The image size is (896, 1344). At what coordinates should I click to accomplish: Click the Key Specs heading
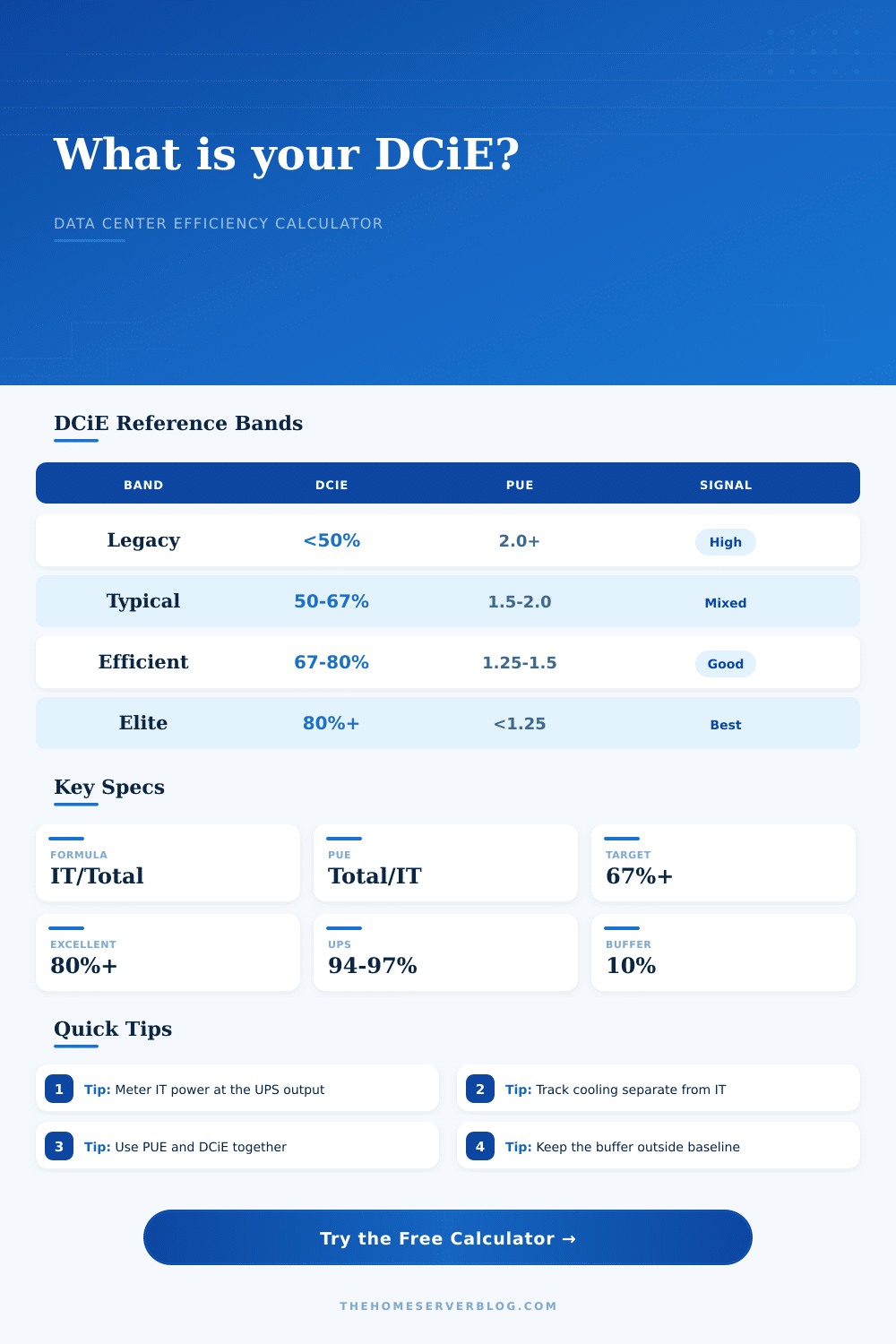[x=109, y=787]
